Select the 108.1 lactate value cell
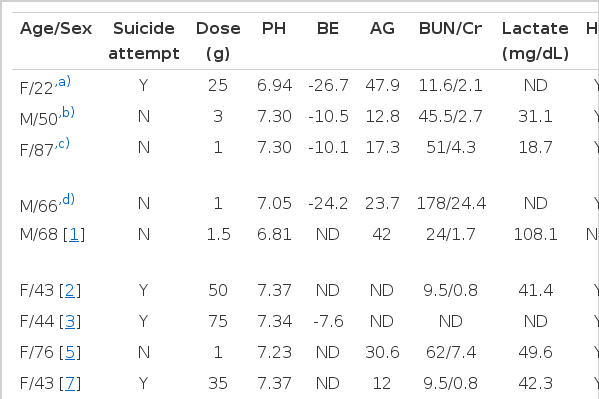This screenshot has width=599, height=399. coord(535,235)
